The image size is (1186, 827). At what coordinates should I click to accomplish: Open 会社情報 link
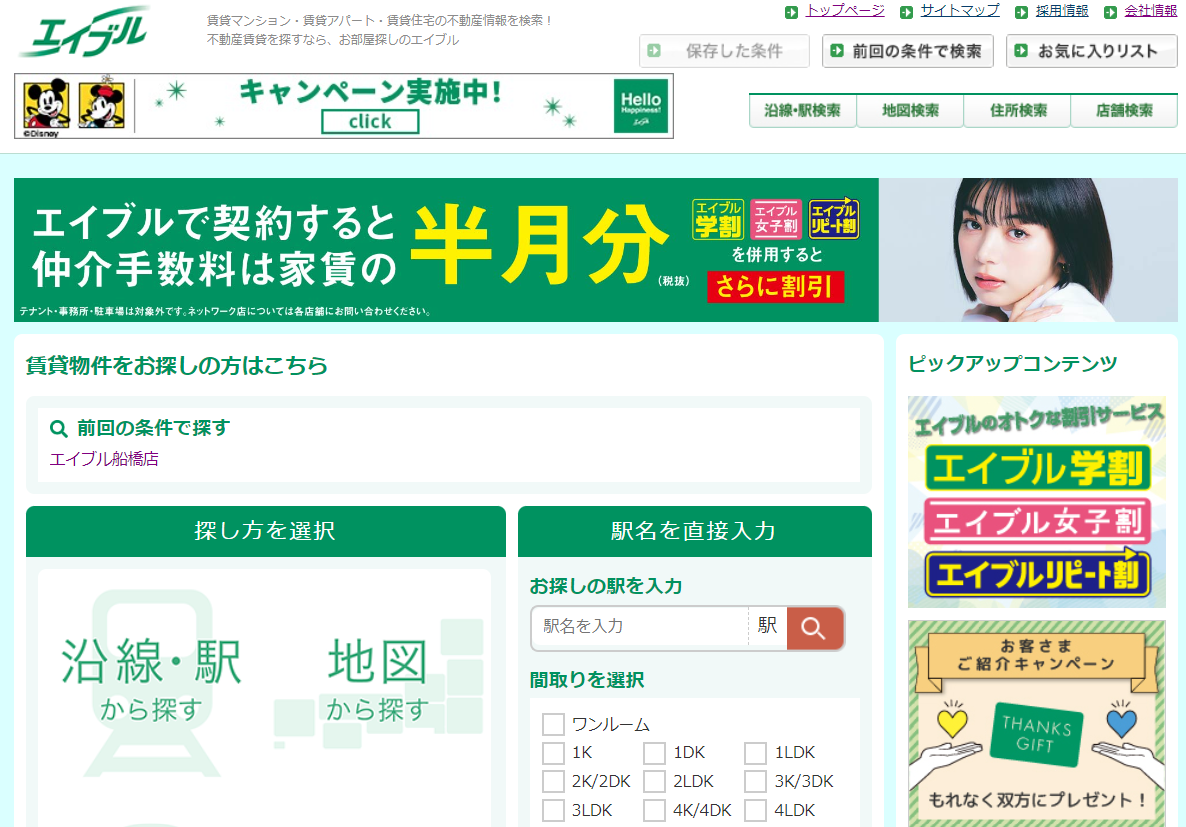(1151, 11)
